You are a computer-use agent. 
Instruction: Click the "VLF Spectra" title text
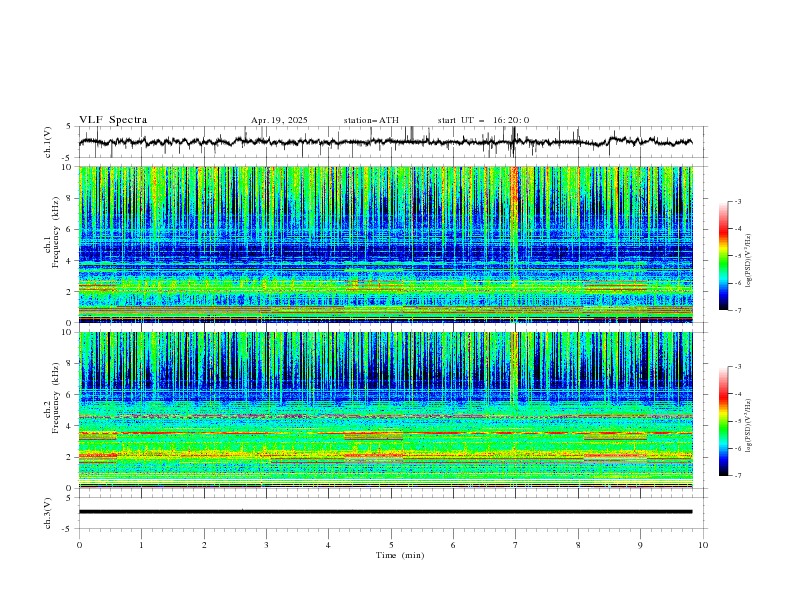coord(113,120)
